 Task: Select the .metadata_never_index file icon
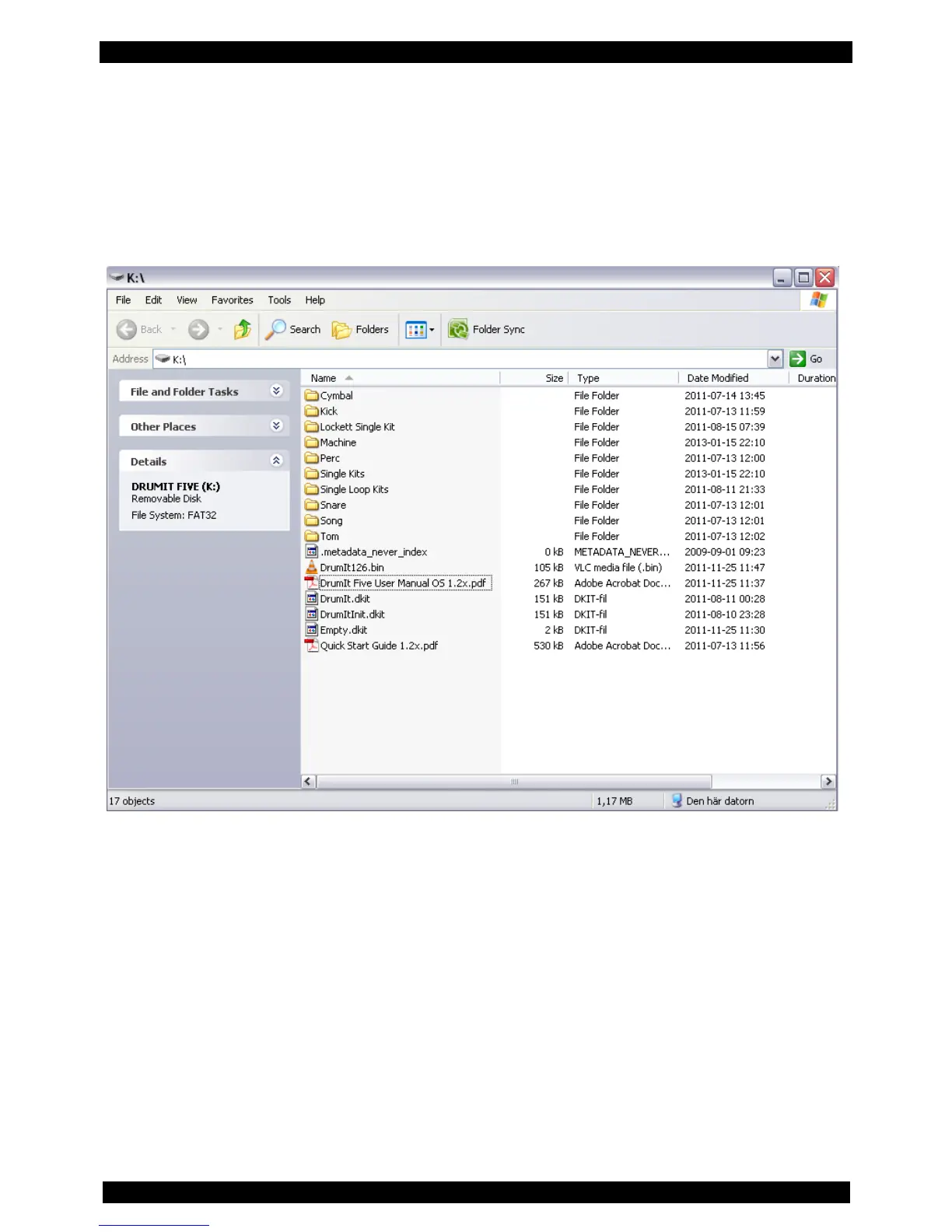312,552
